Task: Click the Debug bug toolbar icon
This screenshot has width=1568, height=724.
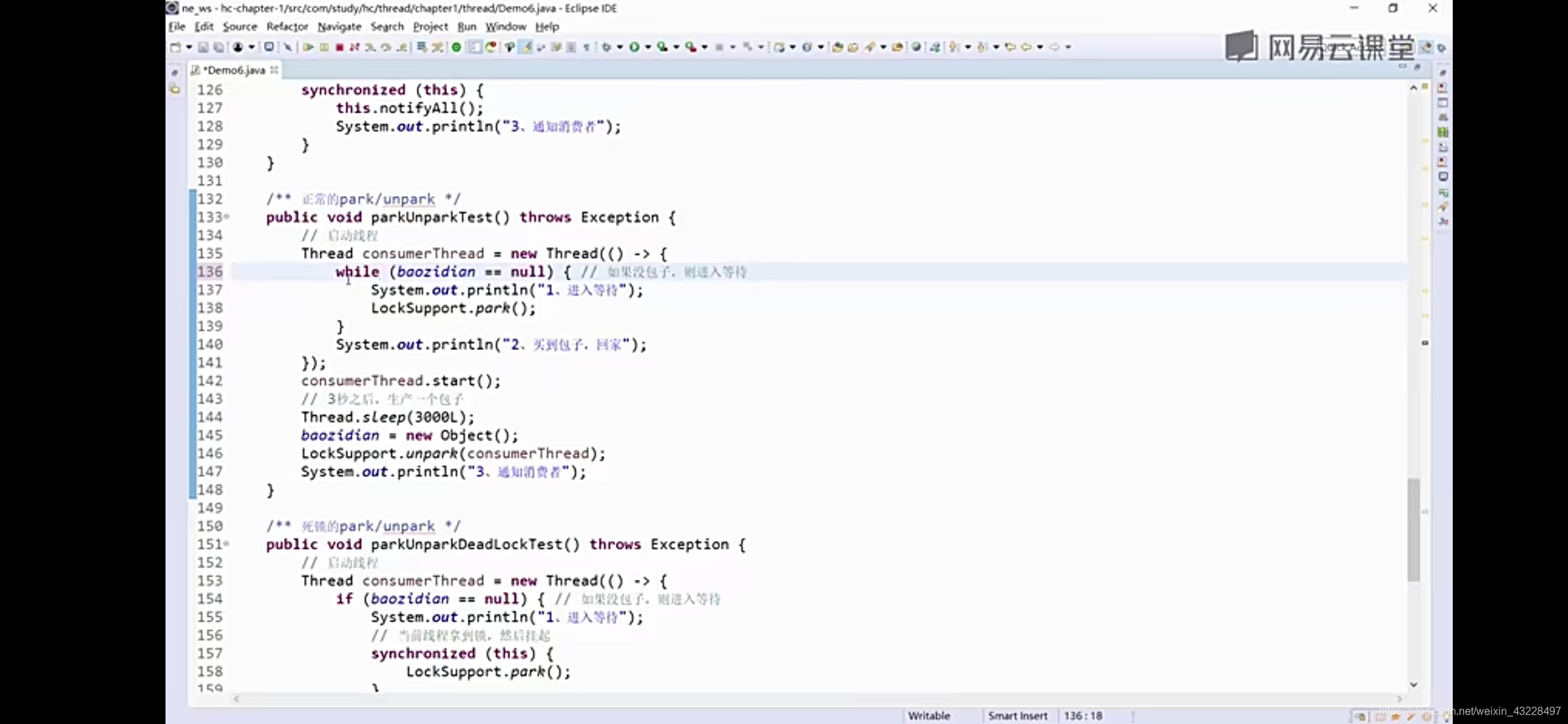Action: click(x=606, y=47)
